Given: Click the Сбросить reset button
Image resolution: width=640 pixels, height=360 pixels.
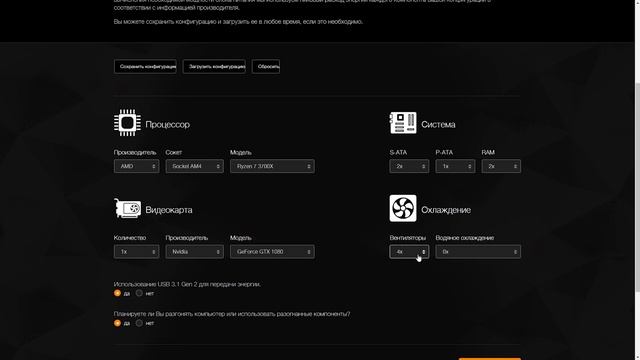Looking at the screenshot, I should pyautogui.click(x=266, y=67).
